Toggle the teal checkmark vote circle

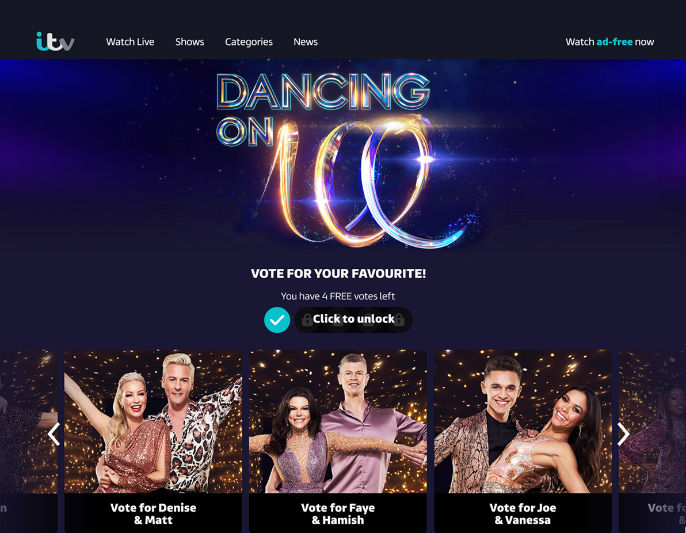tap(277, 320)
